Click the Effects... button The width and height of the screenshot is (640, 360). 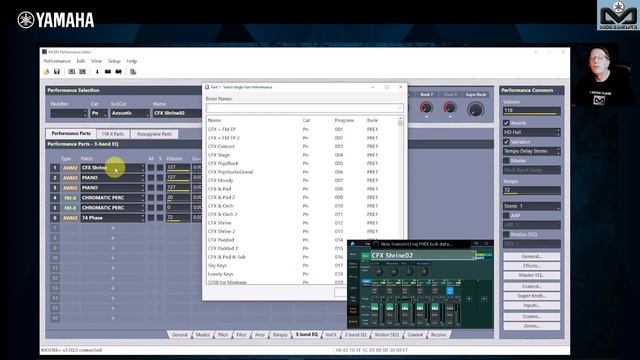[x=531, y=266]
